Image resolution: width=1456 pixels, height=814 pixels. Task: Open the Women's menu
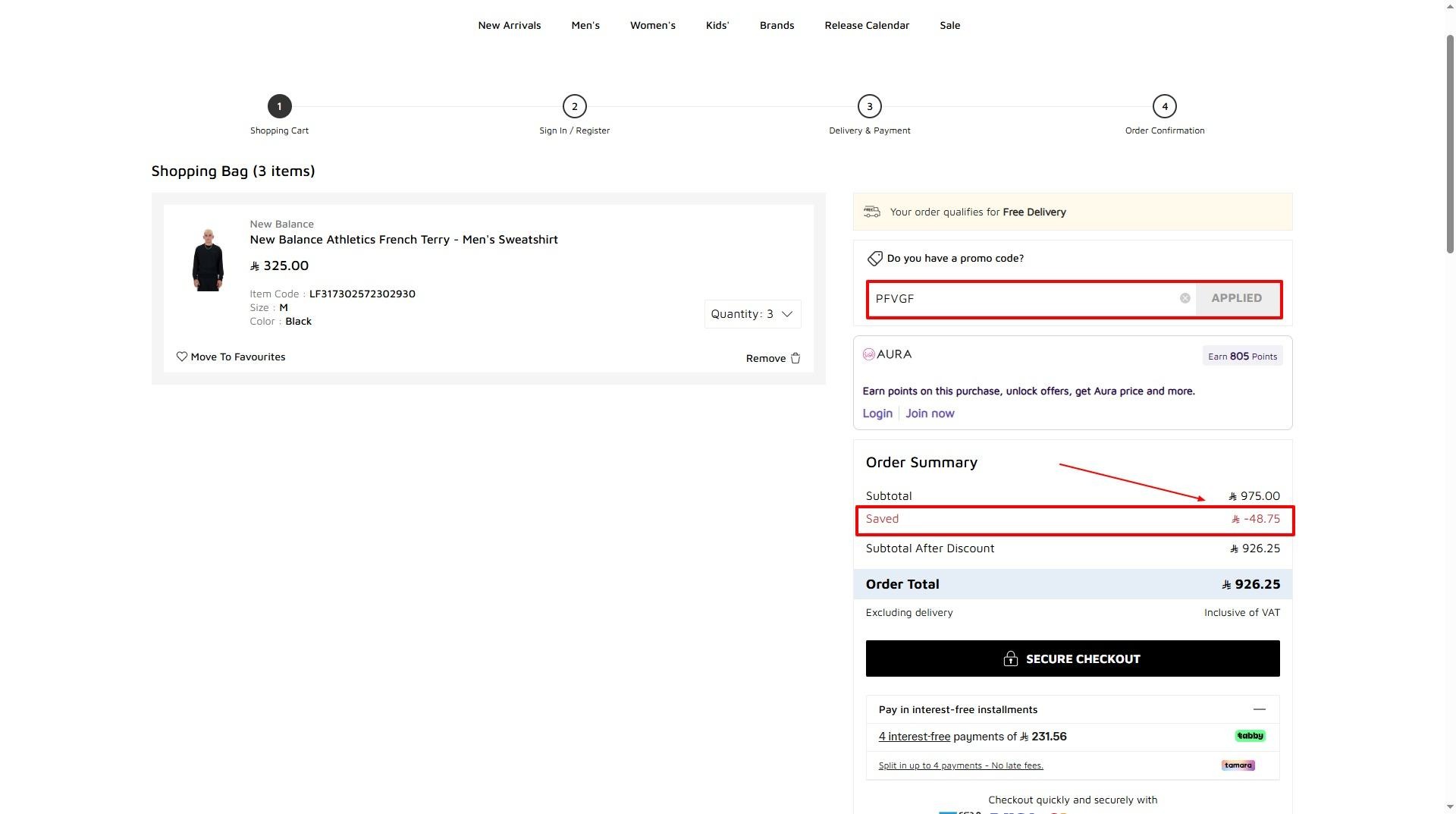pyautogui.click(x=652, y=25)
